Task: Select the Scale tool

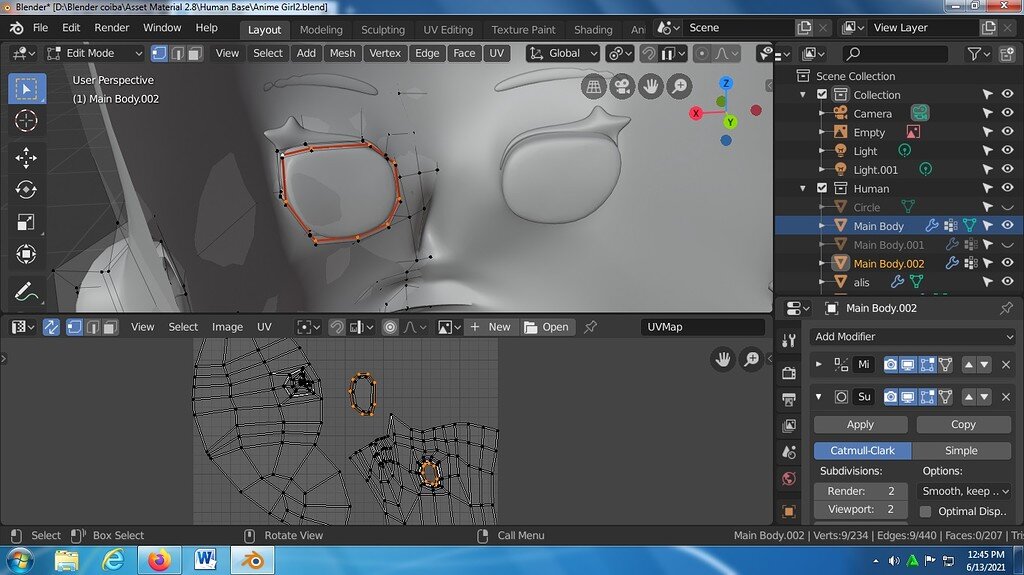Action: [26, 222]
